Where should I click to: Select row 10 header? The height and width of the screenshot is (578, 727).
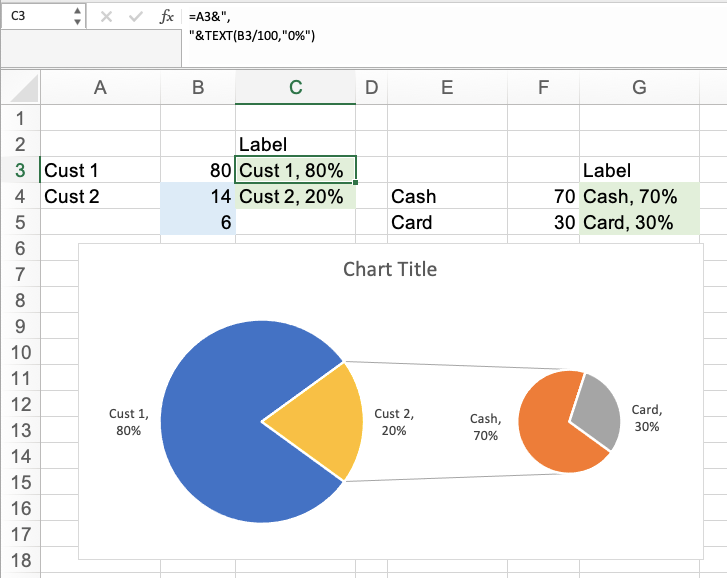20,352
